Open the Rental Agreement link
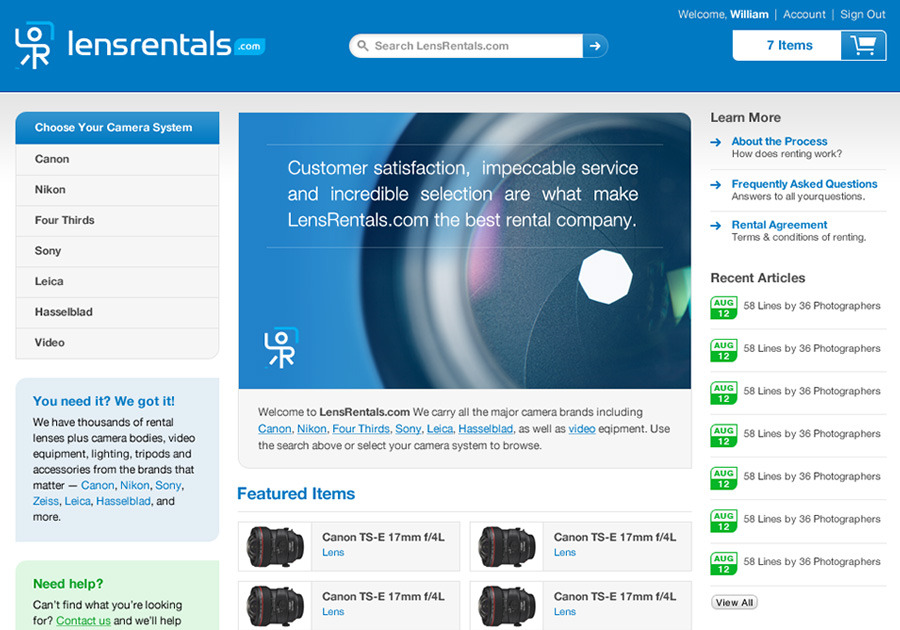This screenshot has height=630, width=900. 779,225
